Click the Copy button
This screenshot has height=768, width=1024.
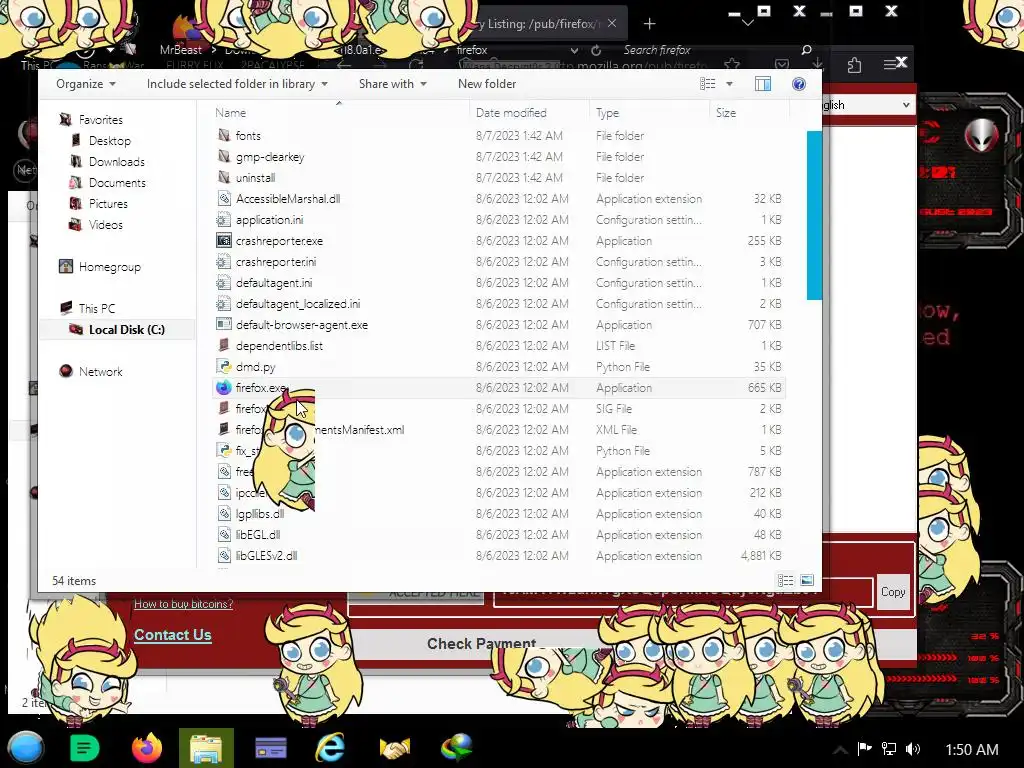pyautogui.click(x=893, y=592)
